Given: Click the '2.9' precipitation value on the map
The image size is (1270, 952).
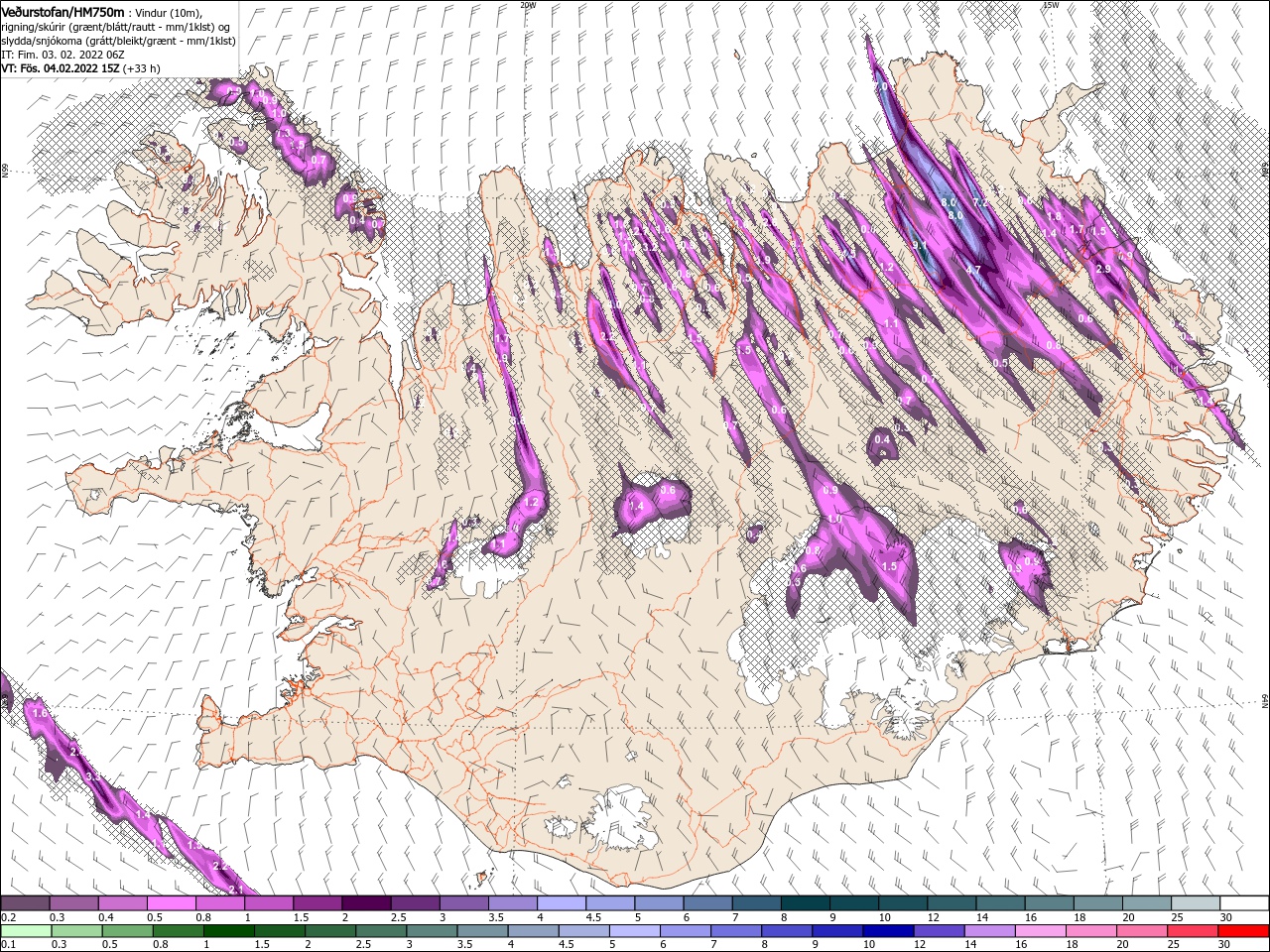Looking at the screenshot, I should (x=1102, y=269).
